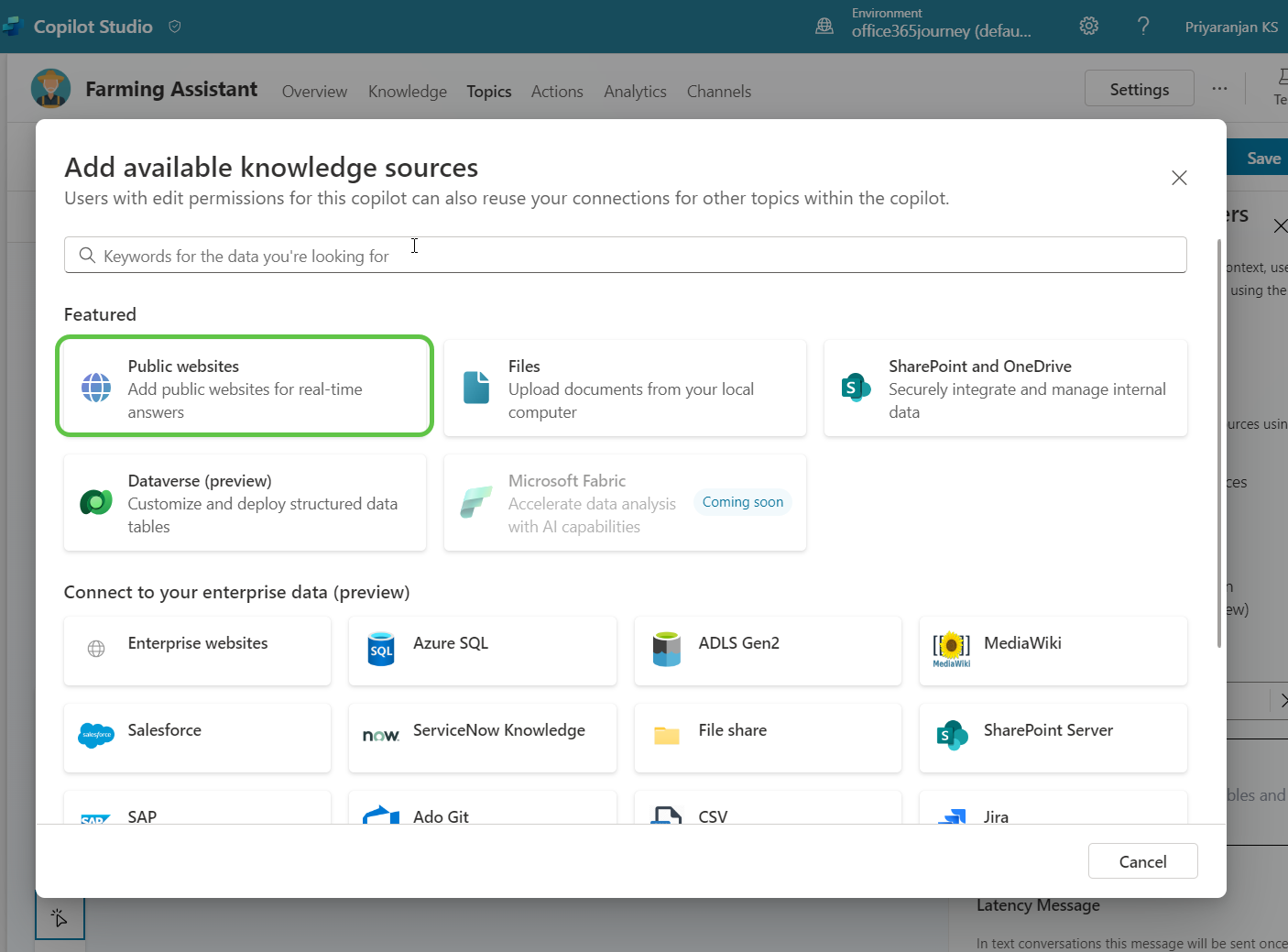Viewport: 1288px width, 952px height.
Task: Open settings gear in top header
Action: click(x=1088, y=27)
